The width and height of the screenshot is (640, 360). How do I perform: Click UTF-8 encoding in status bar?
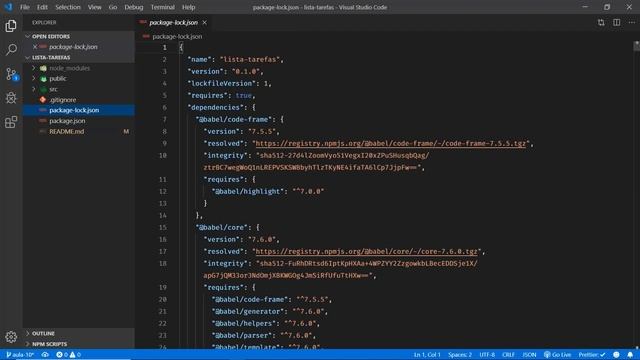click(487, 355)
